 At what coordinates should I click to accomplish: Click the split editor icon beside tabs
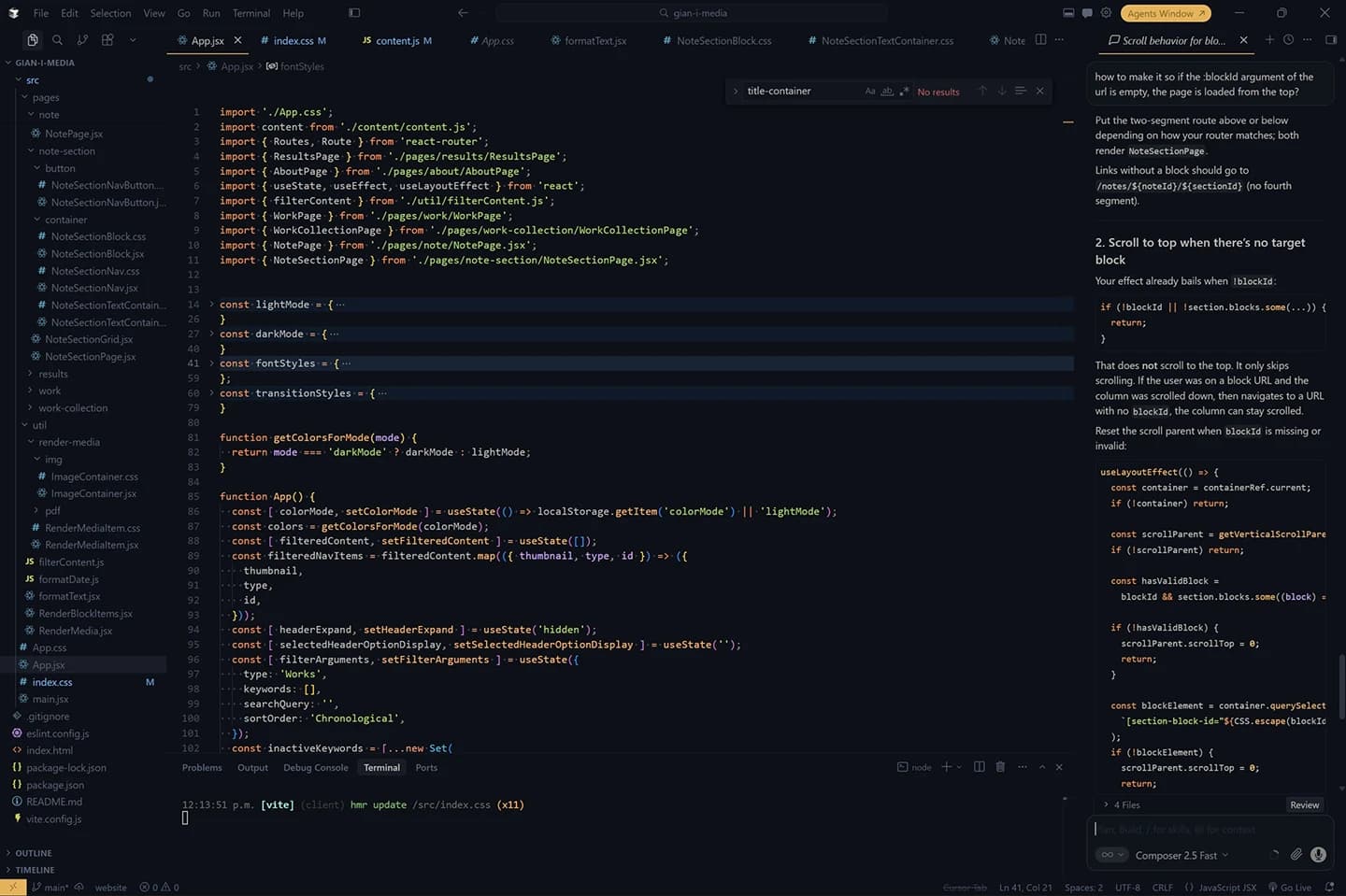[1040, 40]
